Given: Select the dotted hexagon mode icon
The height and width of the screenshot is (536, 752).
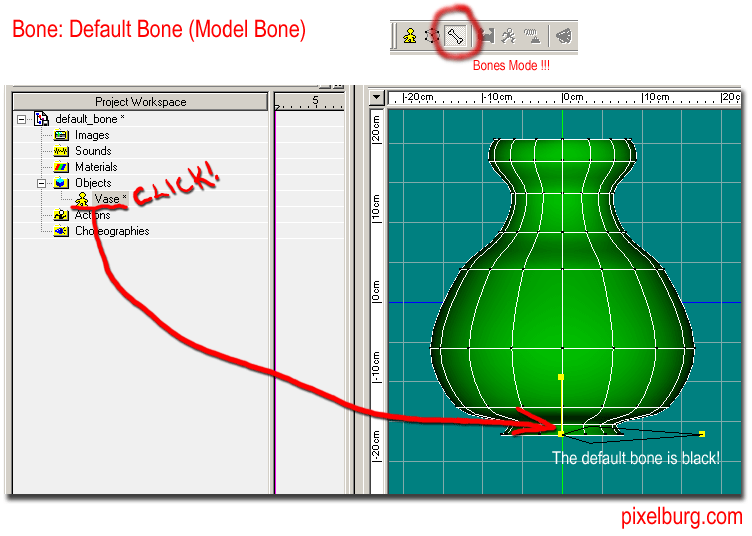Looking at the screenshot, I should point(431,37).
